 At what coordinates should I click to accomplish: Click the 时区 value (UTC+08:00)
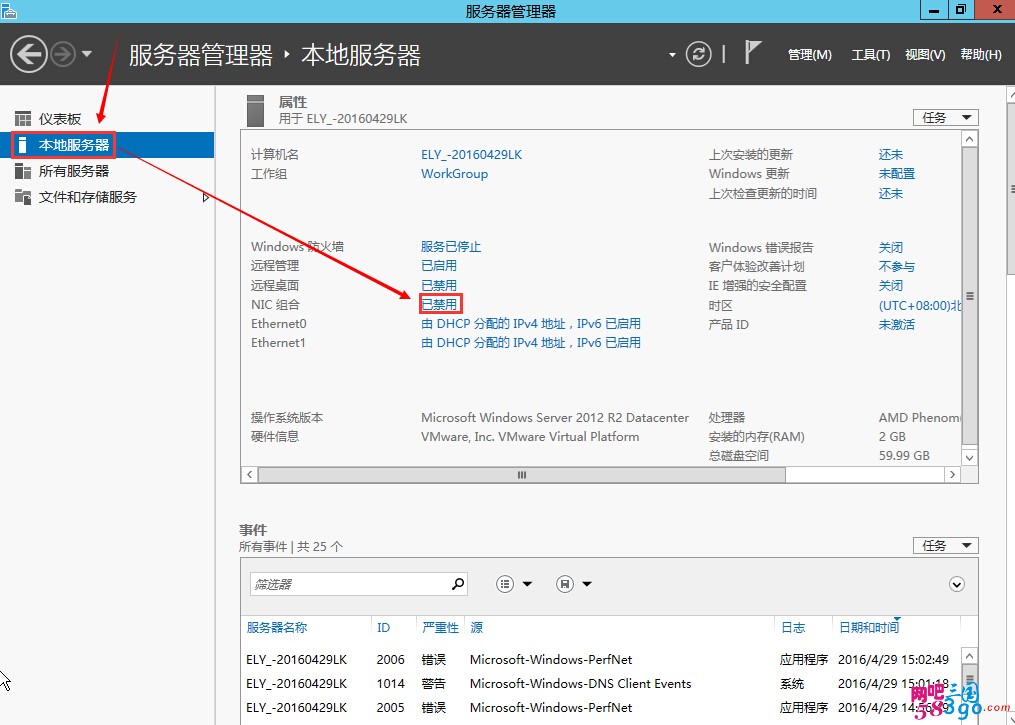(x=919, y=306)
